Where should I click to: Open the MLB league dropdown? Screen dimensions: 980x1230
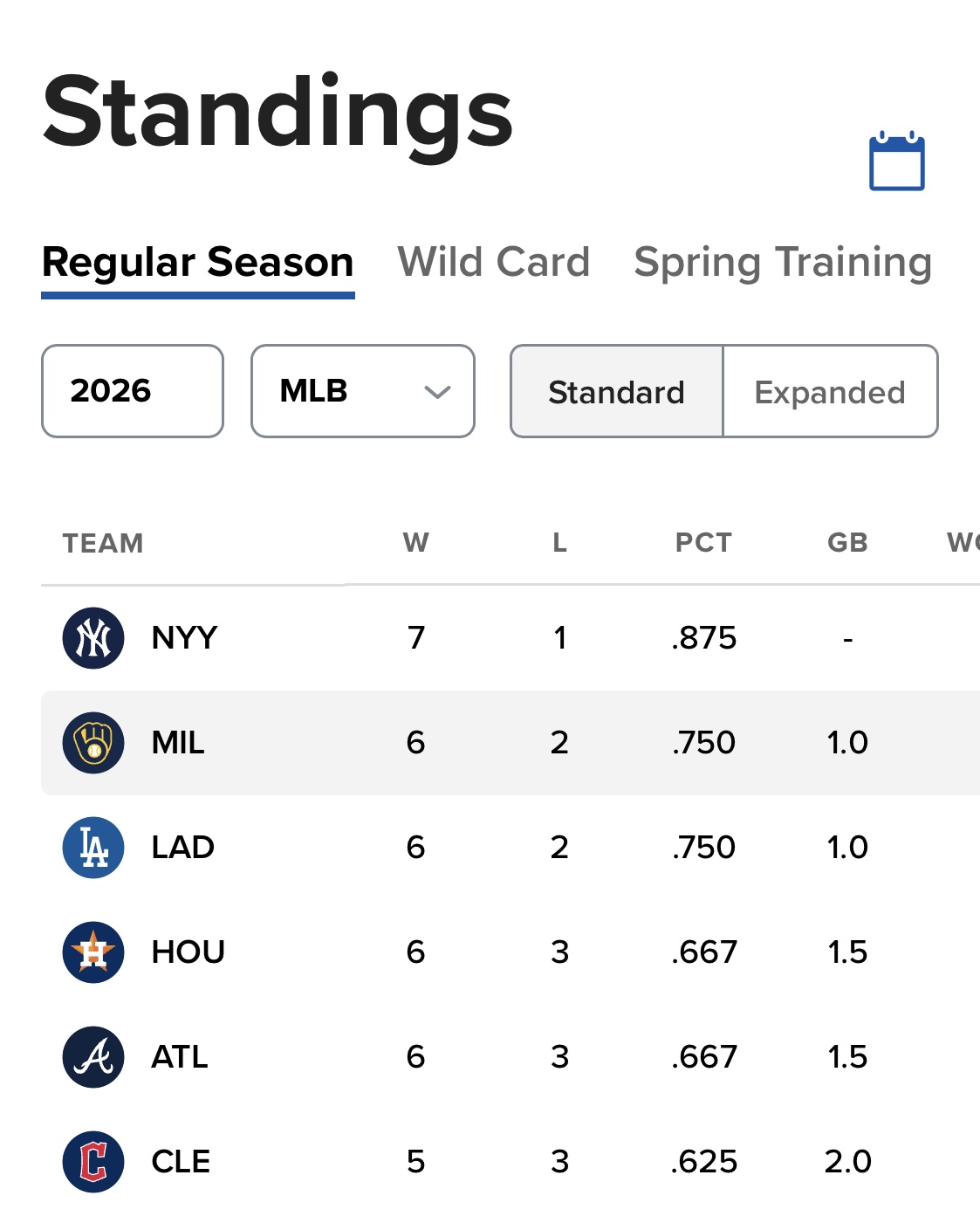coord(362,391)
